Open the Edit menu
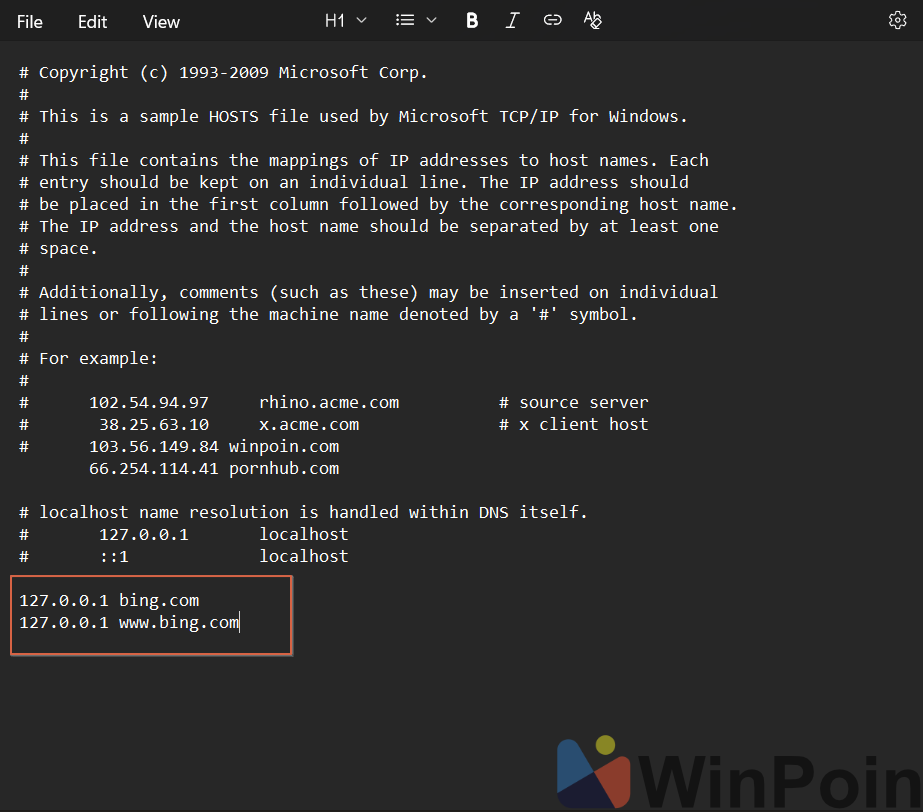 pyautogui.click(x=92, y=22)
